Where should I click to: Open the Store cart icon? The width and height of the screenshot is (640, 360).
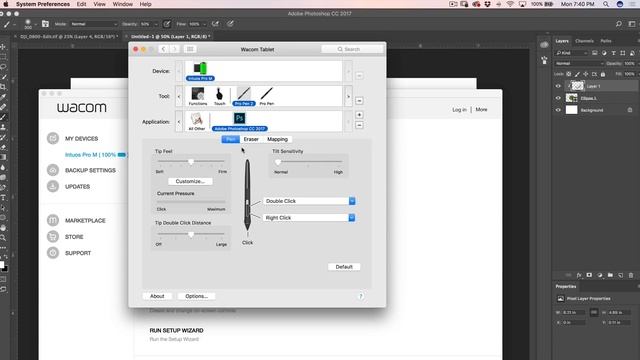tap(53, 236)
